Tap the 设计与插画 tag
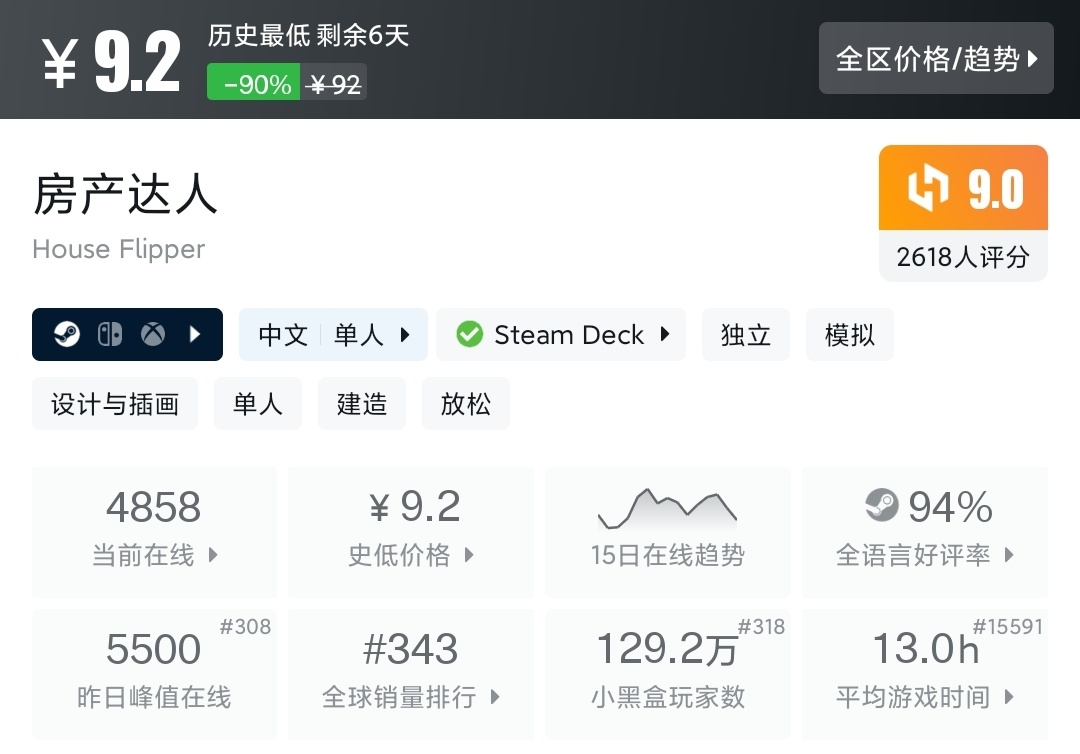 [x=115, y=404]
